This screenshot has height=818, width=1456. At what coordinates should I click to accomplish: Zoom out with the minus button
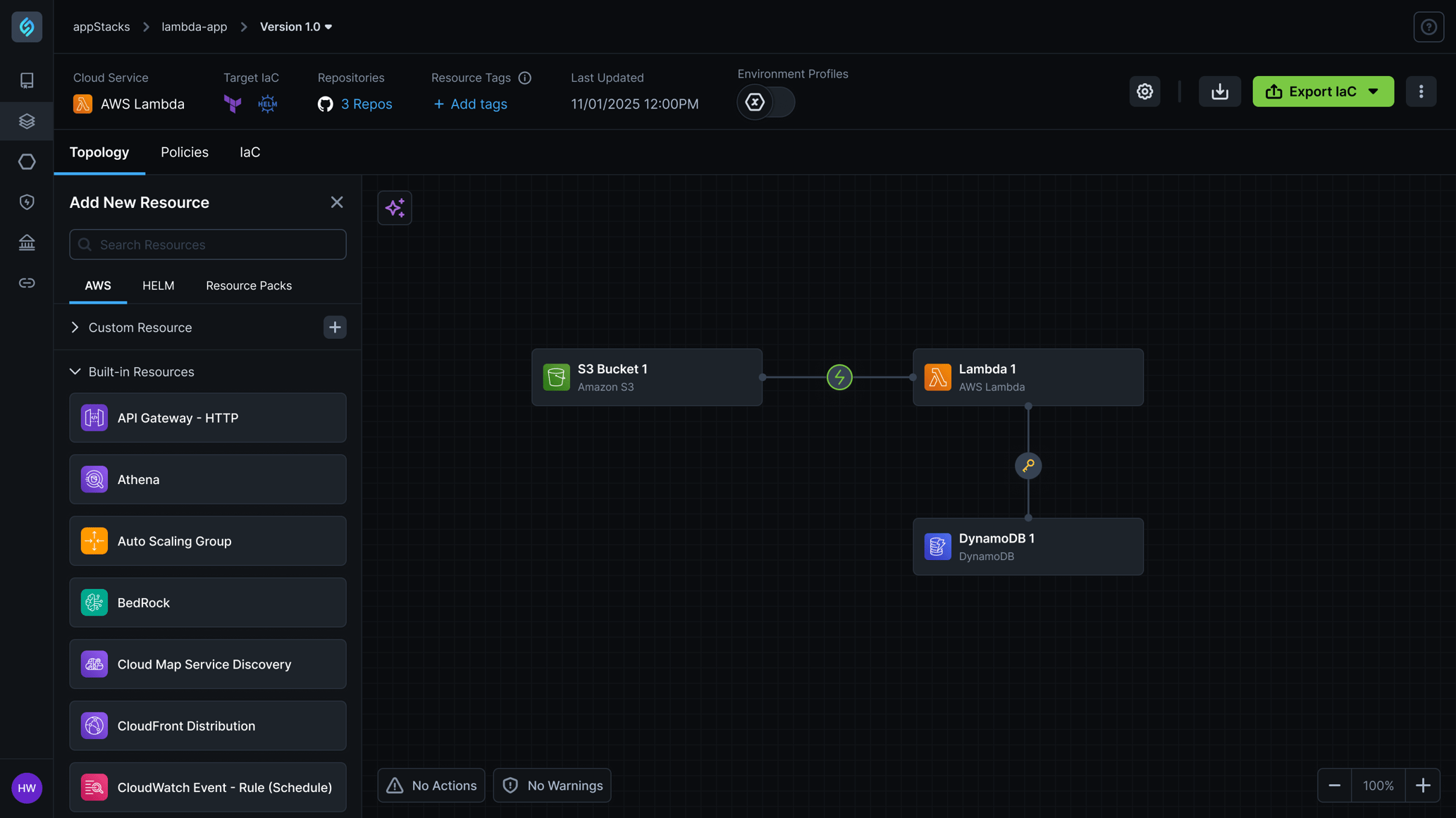(x=1334, y=786)
